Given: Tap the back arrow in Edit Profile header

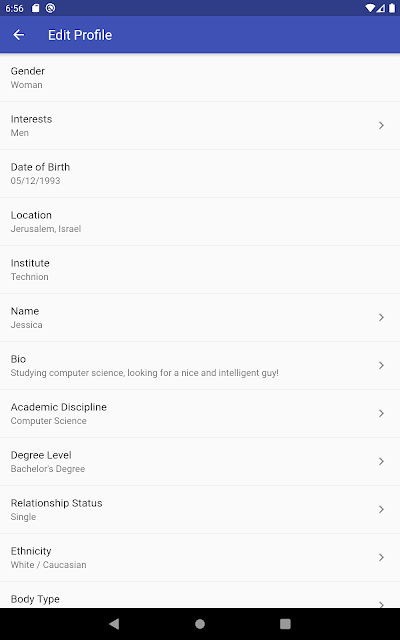Looking at the screenshot, I should tap(19, 35).
